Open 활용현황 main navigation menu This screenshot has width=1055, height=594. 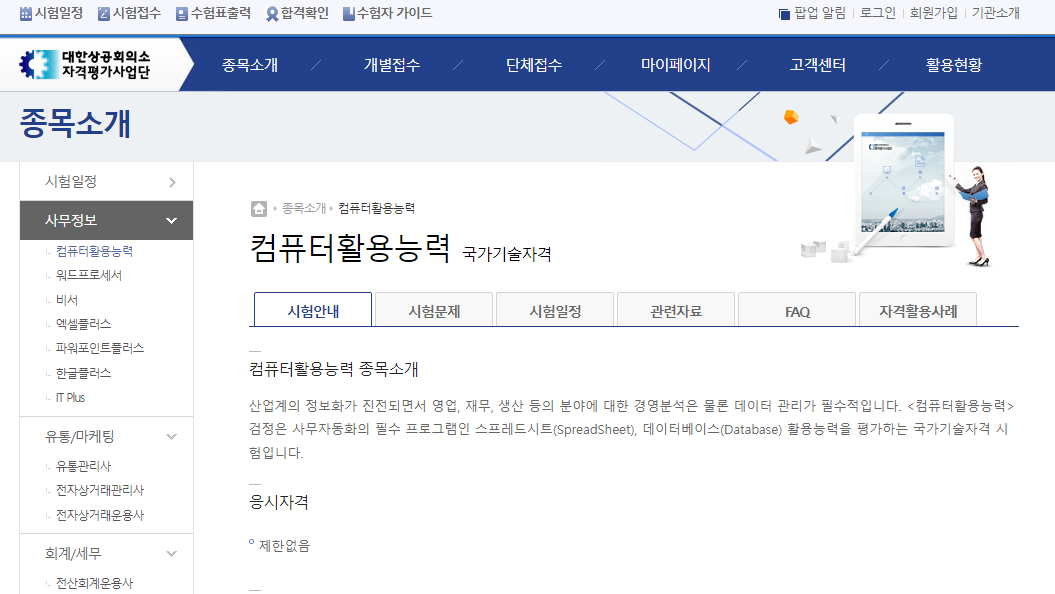953,65
